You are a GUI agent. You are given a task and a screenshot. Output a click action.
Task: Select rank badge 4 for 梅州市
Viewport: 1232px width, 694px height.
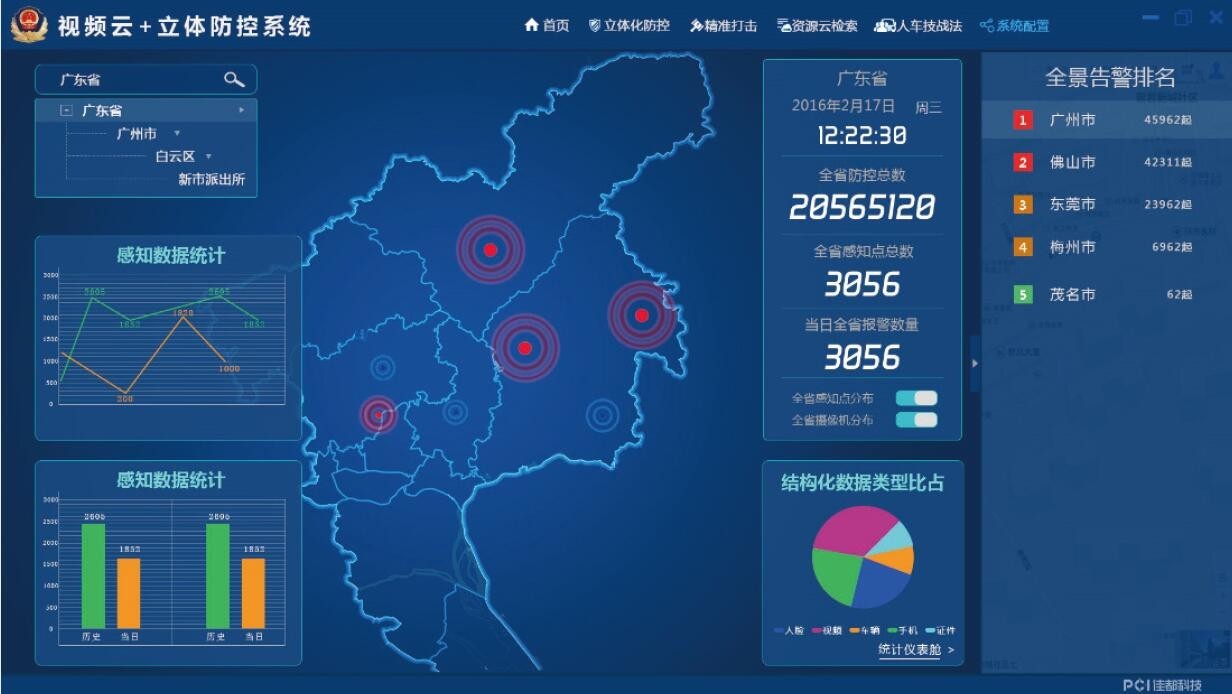click(1023, 246)
